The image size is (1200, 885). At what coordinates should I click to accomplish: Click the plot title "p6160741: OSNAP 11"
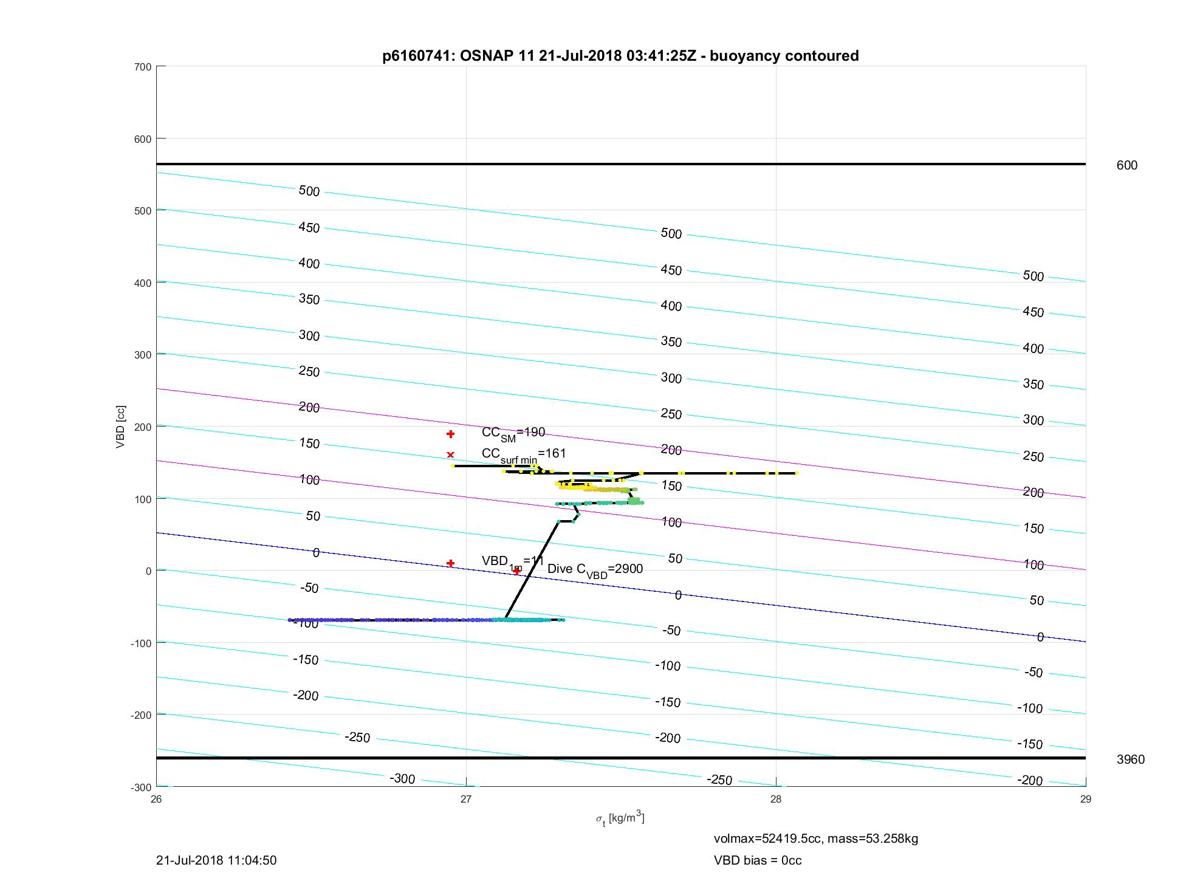pos(620,56)
